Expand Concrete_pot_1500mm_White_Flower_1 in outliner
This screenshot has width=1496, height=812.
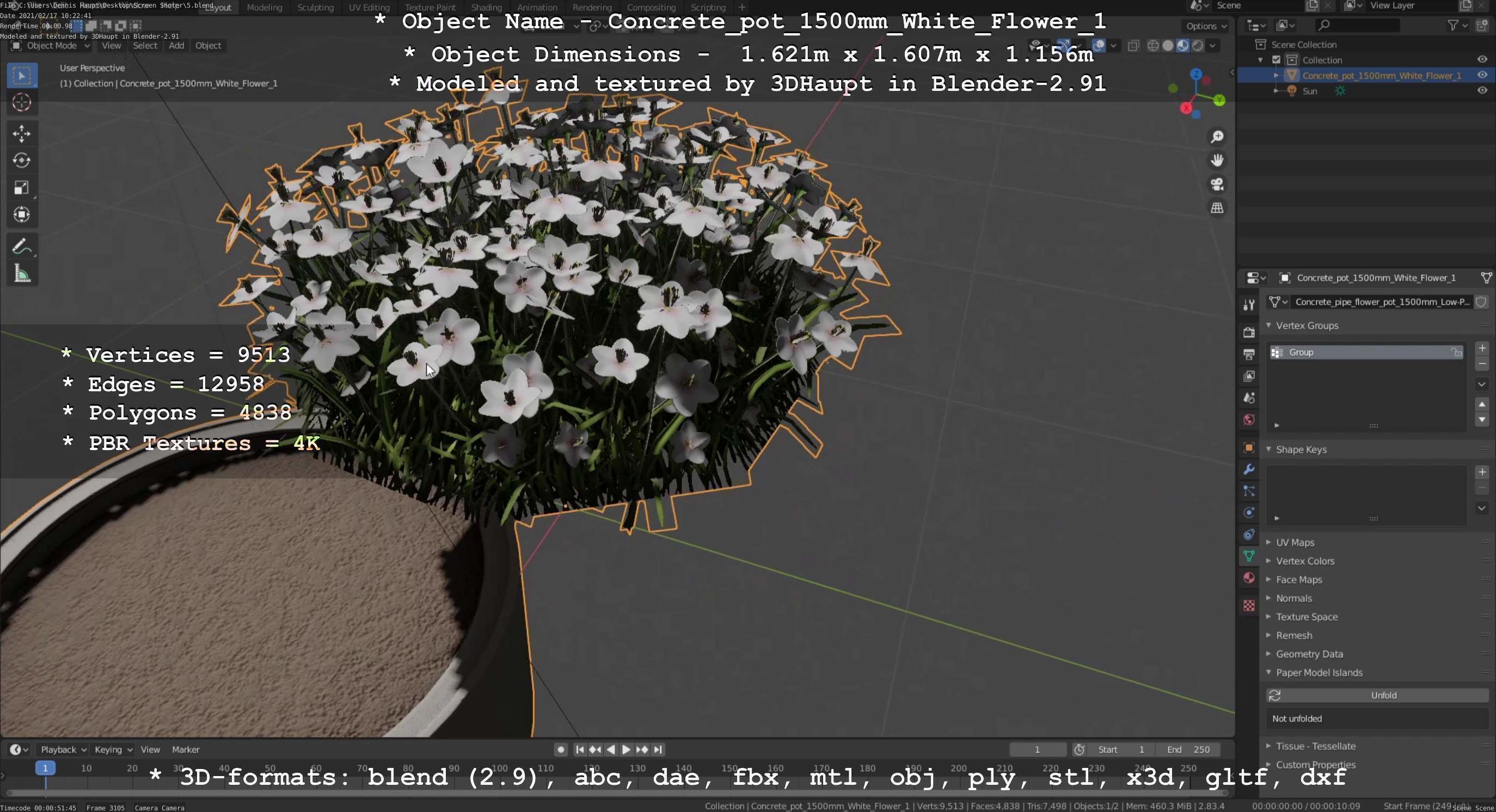(1276, 76)
